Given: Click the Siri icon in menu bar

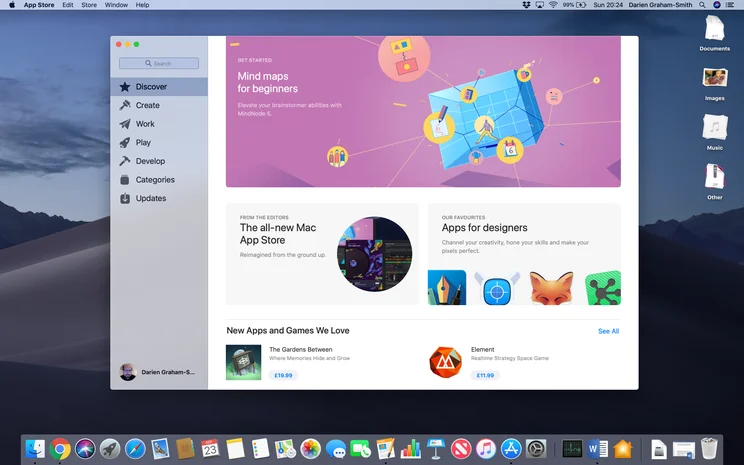Looking at the screenshot, I should click(716, 5).
